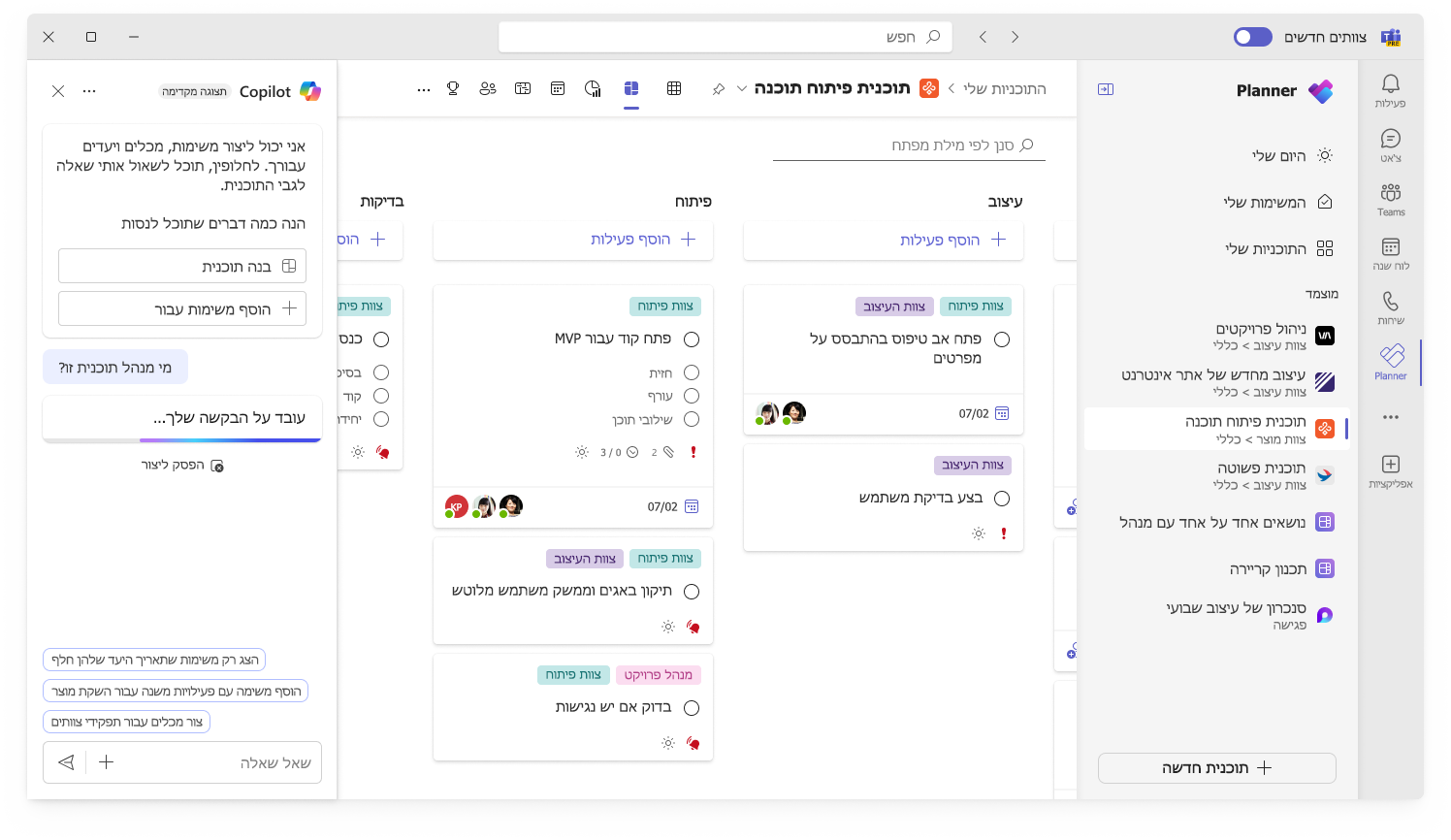Viewport: 1451px width, 840px height.
Task: Click suggestion to create buckets for team roles
Action: 126,722
